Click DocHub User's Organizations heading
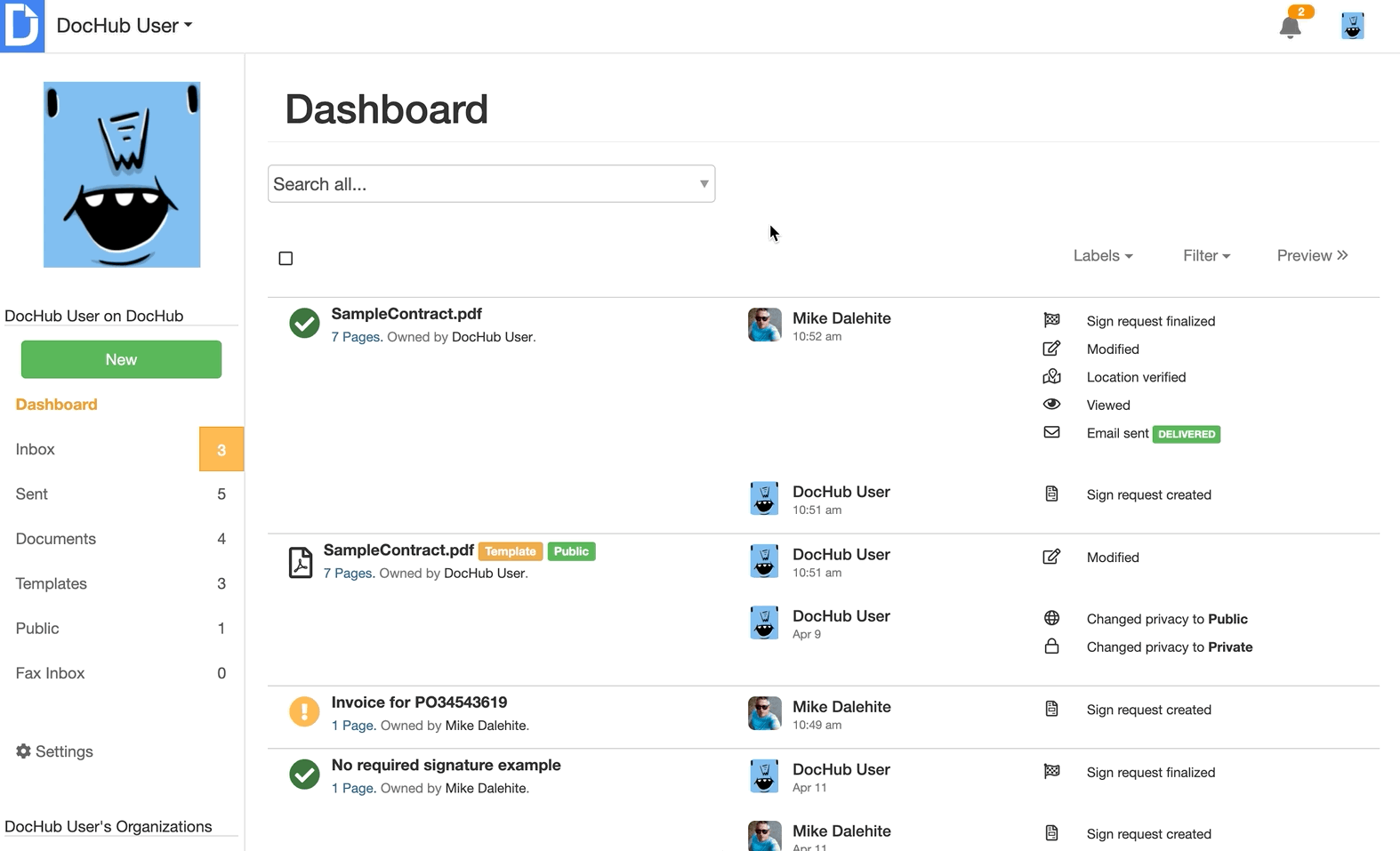The image size is (1400, 851). click(109, 826)
